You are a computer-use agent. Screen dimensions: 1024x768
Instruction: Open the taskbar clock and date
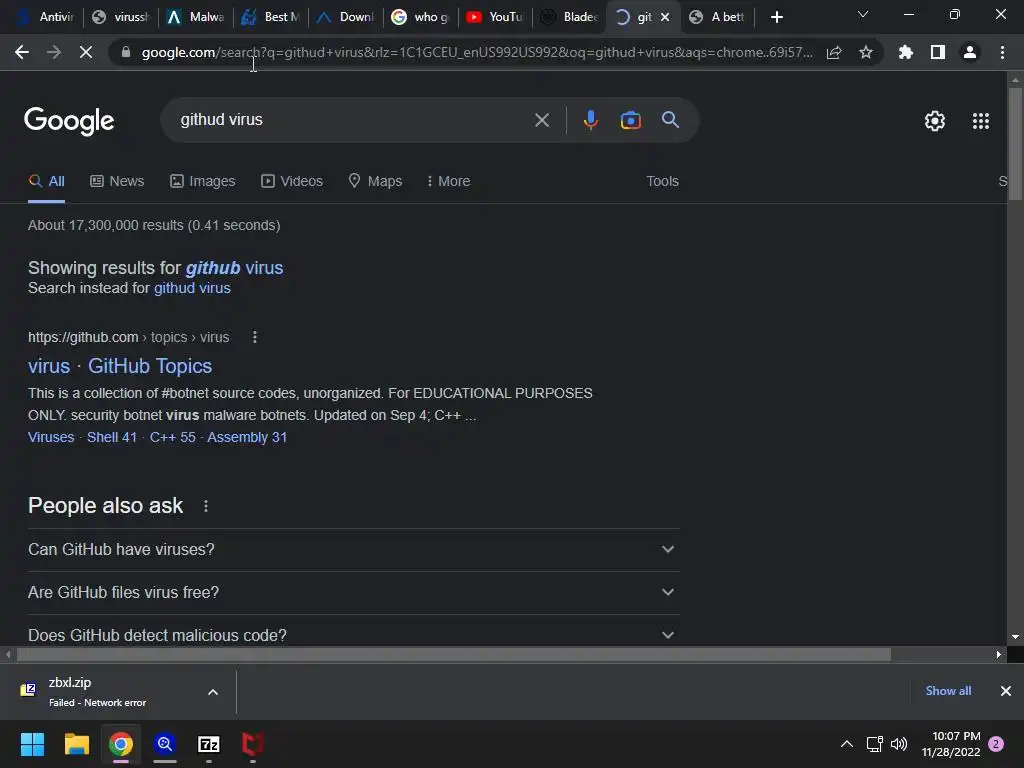point(951,744)
